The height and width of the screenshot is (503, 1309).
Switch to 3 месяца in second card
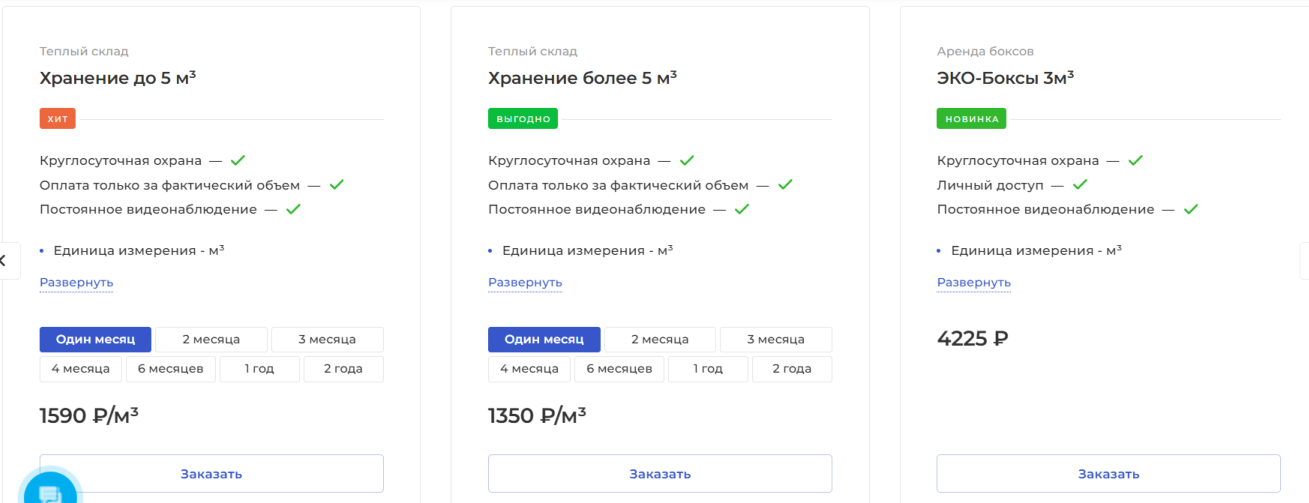[x=775, y=339]
